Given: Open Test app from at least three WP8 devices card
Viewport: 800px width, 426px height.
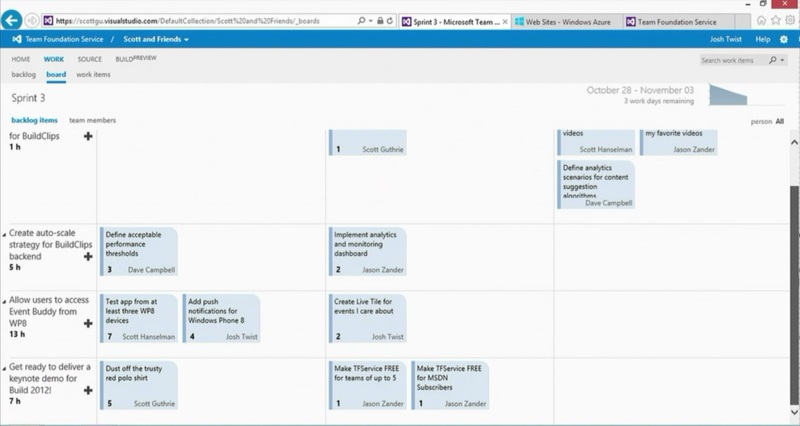Looking at the screenshot, I should (139, 318).
